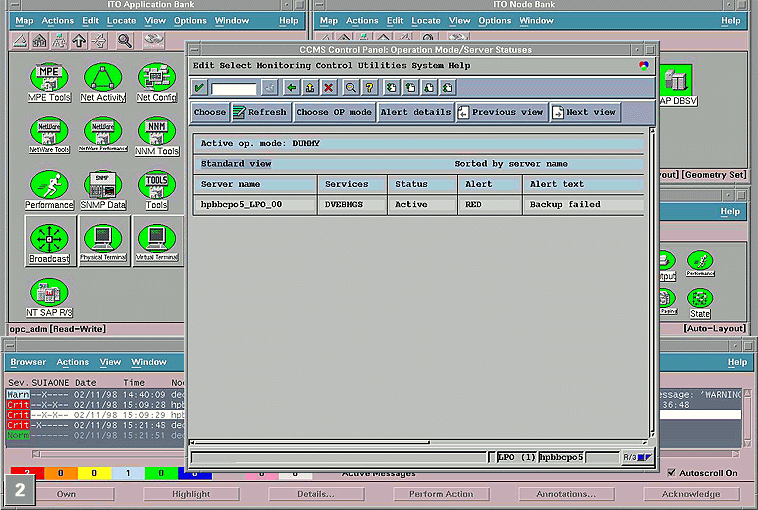Open the Utilities menu in CCMS panel
Image resolution: width=758 pixels, height=510 pixels.
tap(381, 65)
